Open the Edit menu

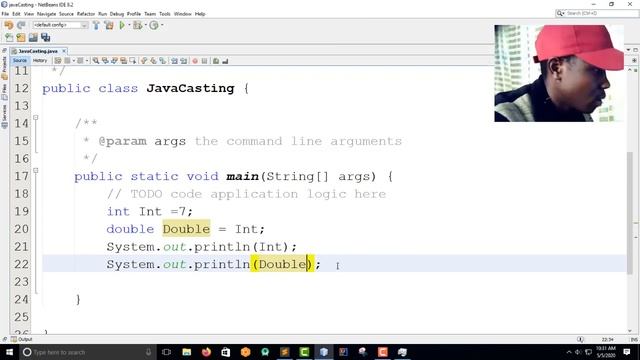[x=16, y=14]
